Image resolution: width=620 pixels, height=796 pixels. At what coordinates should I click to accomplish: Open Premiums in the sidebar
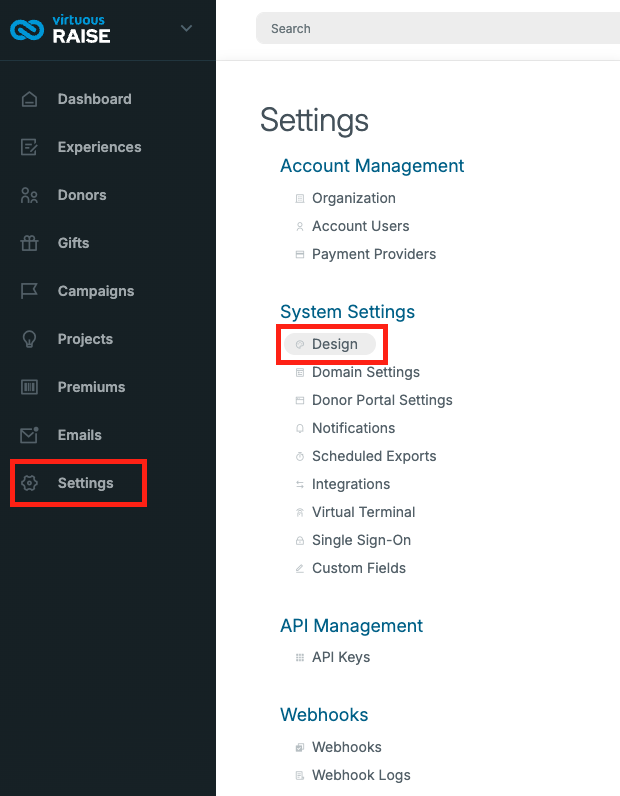pos(91,387)
